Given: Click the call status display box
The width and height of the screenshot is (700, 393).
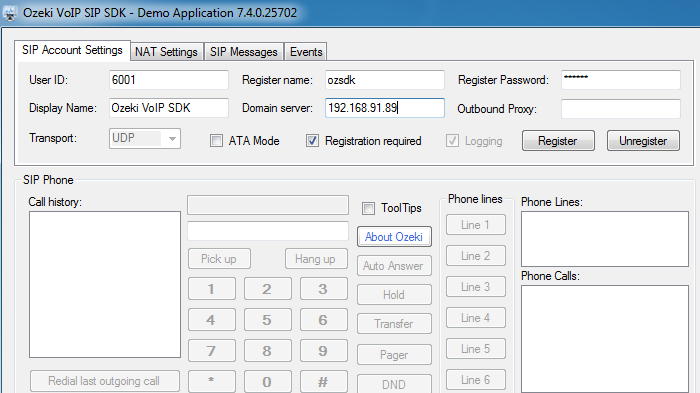Looking at the screenshot, I should [268, 205].
